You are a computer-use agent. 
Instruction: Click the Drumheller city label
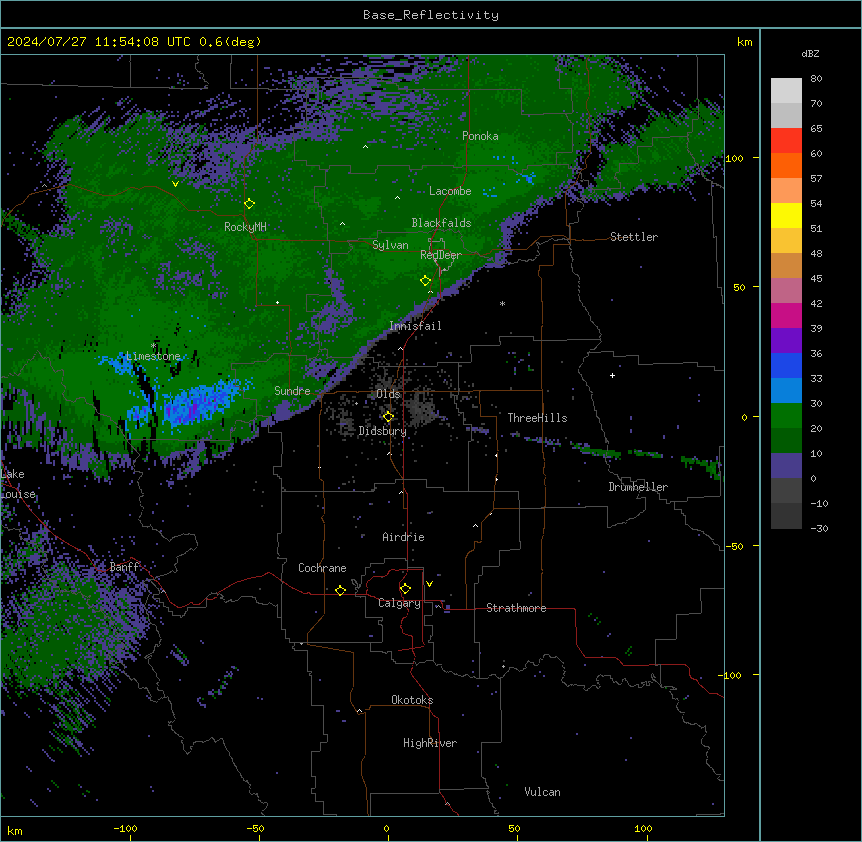click(638, 487)
